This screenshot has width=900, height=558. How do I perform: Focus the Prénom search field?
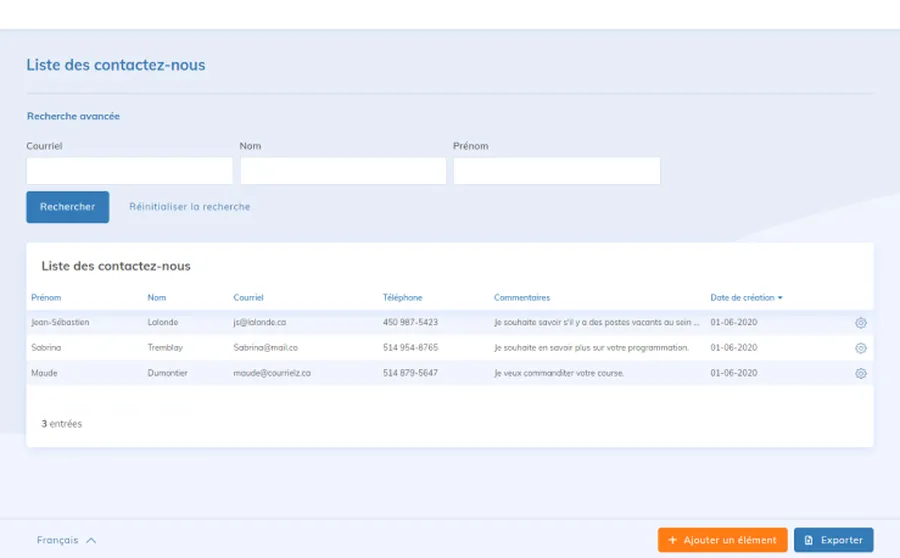pyautogui.click(x=556, y=171)
